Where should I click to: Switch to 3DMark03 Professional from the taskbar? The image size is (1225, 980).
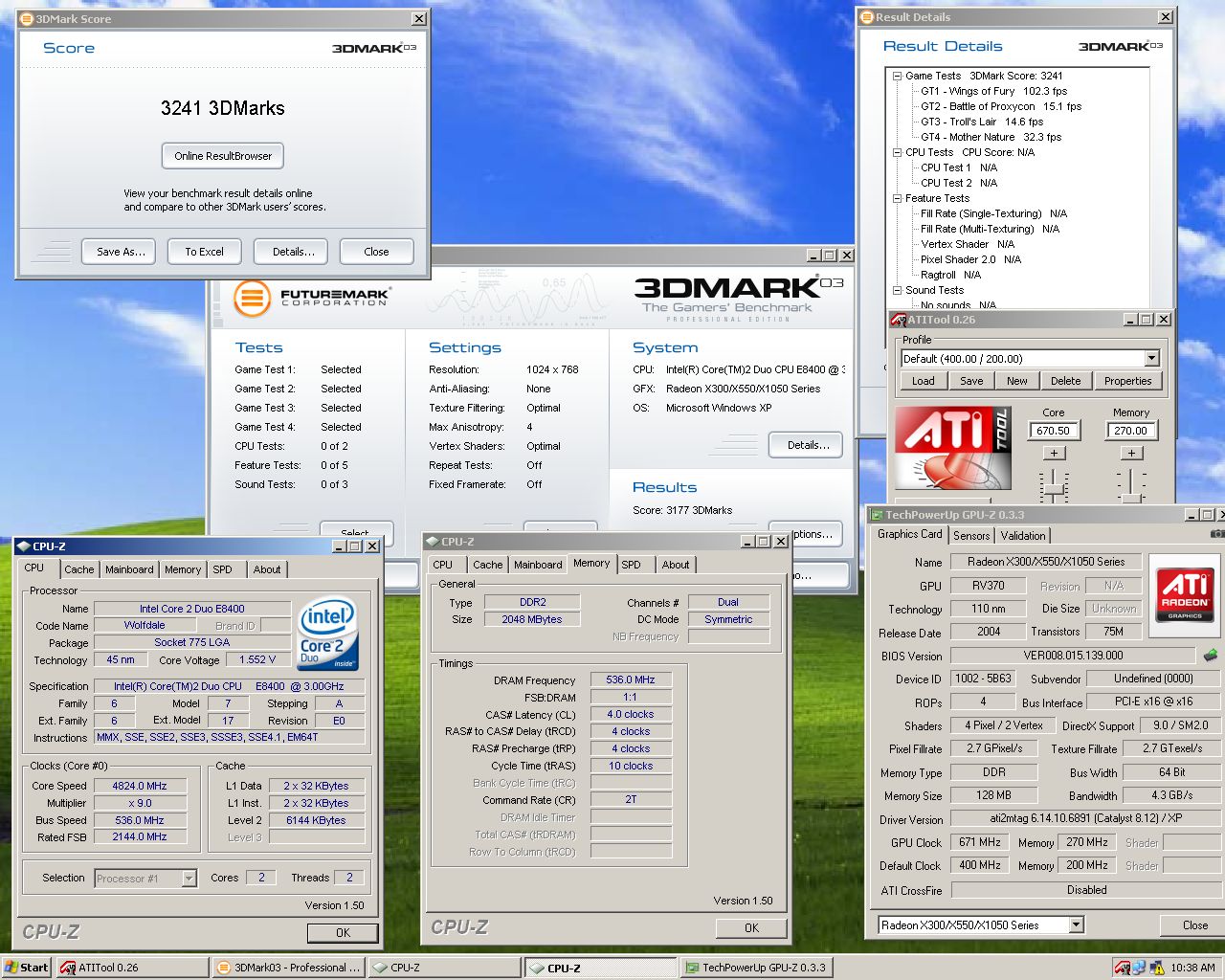[288, 968]
